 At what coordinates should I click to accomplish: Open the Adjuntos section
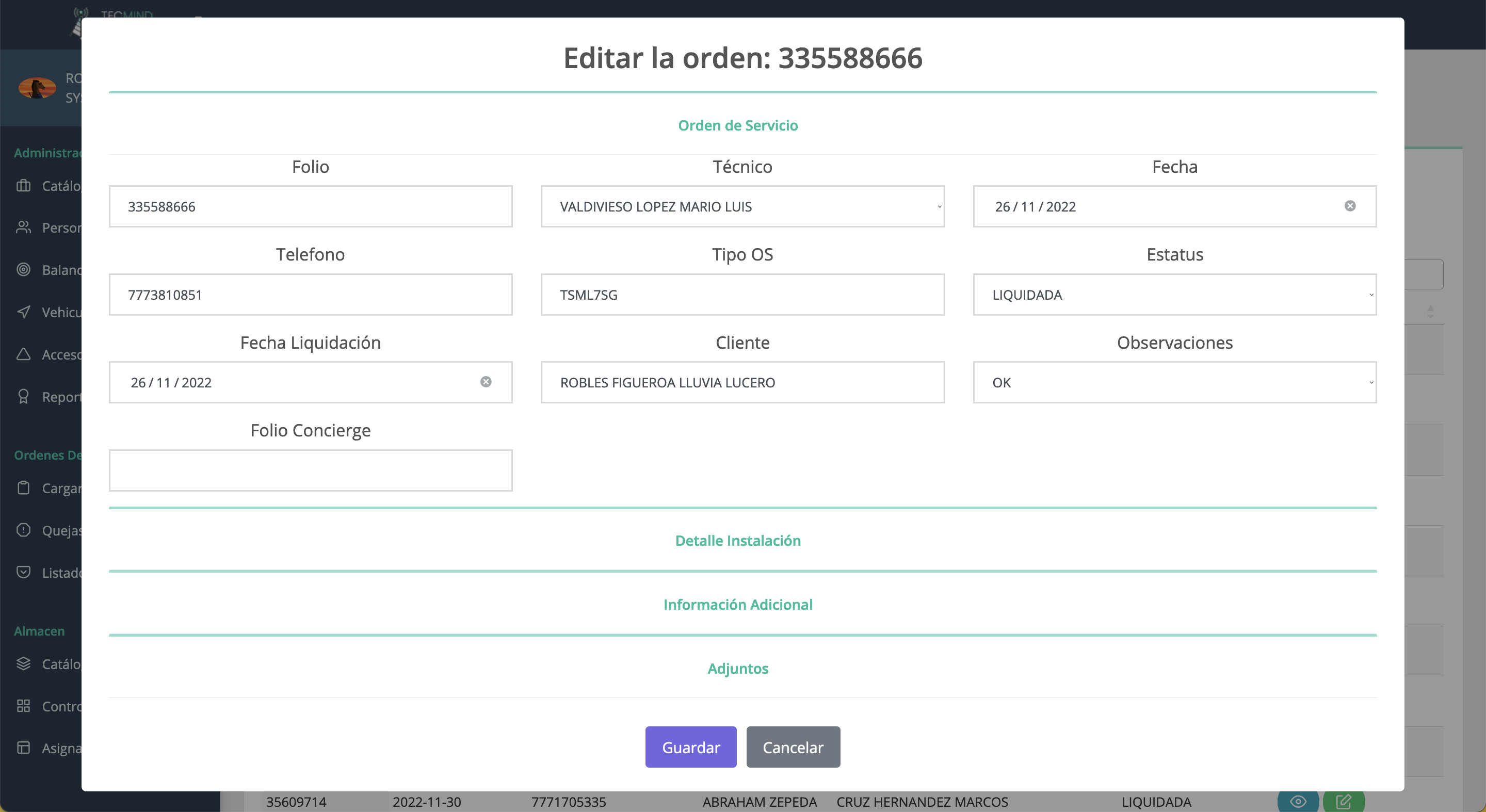click(x=738, y=669)
